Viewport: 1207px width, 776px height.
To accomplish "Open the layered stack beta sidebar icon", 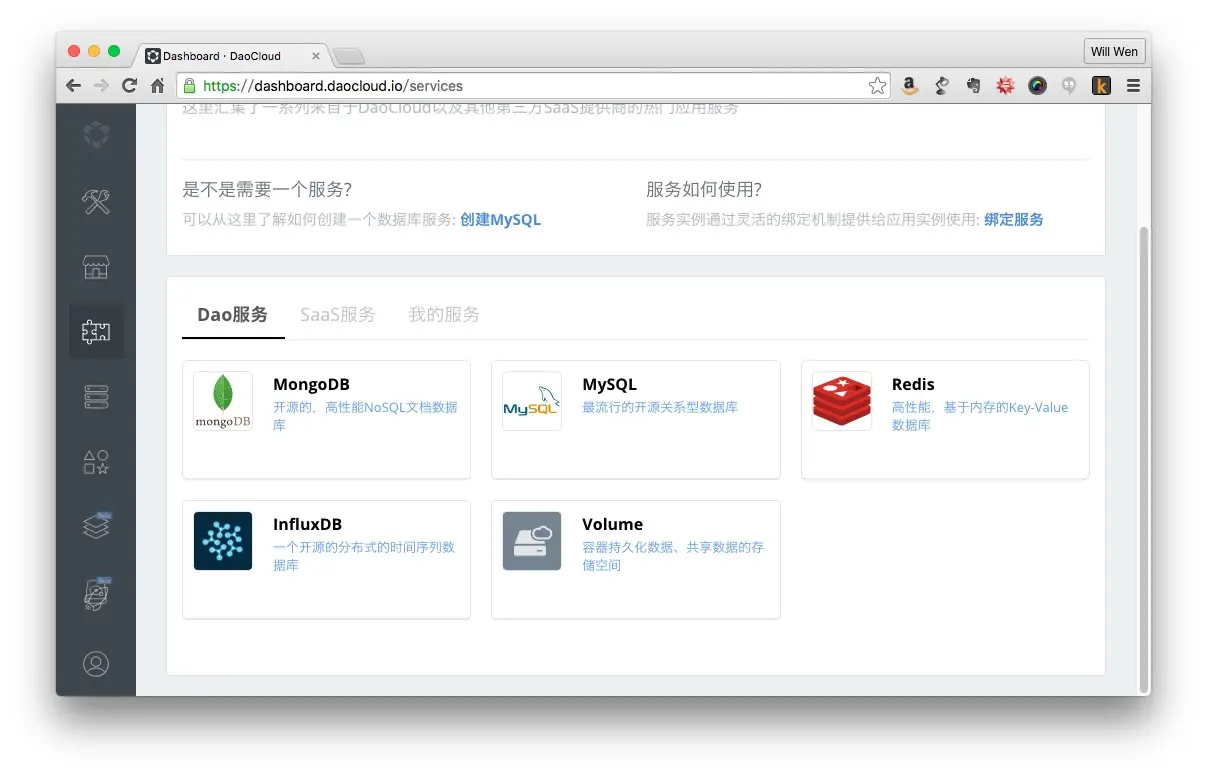I will pyautogui.click(x=96, y=526).
